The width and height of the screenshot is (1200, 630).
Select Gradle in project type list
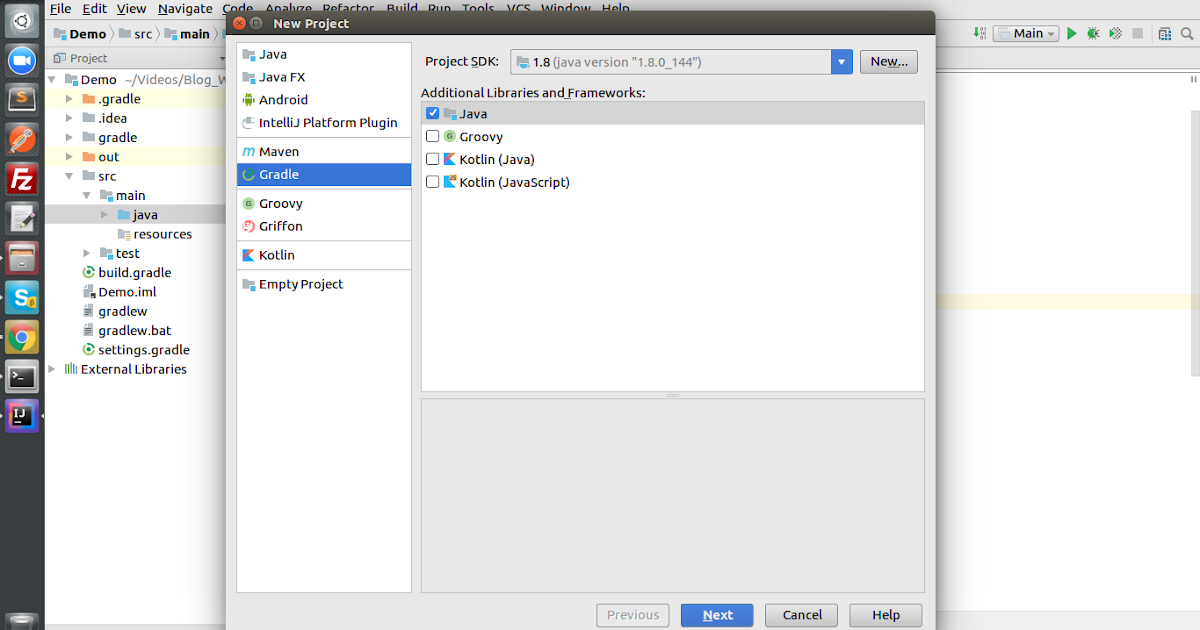coord(324,175)
